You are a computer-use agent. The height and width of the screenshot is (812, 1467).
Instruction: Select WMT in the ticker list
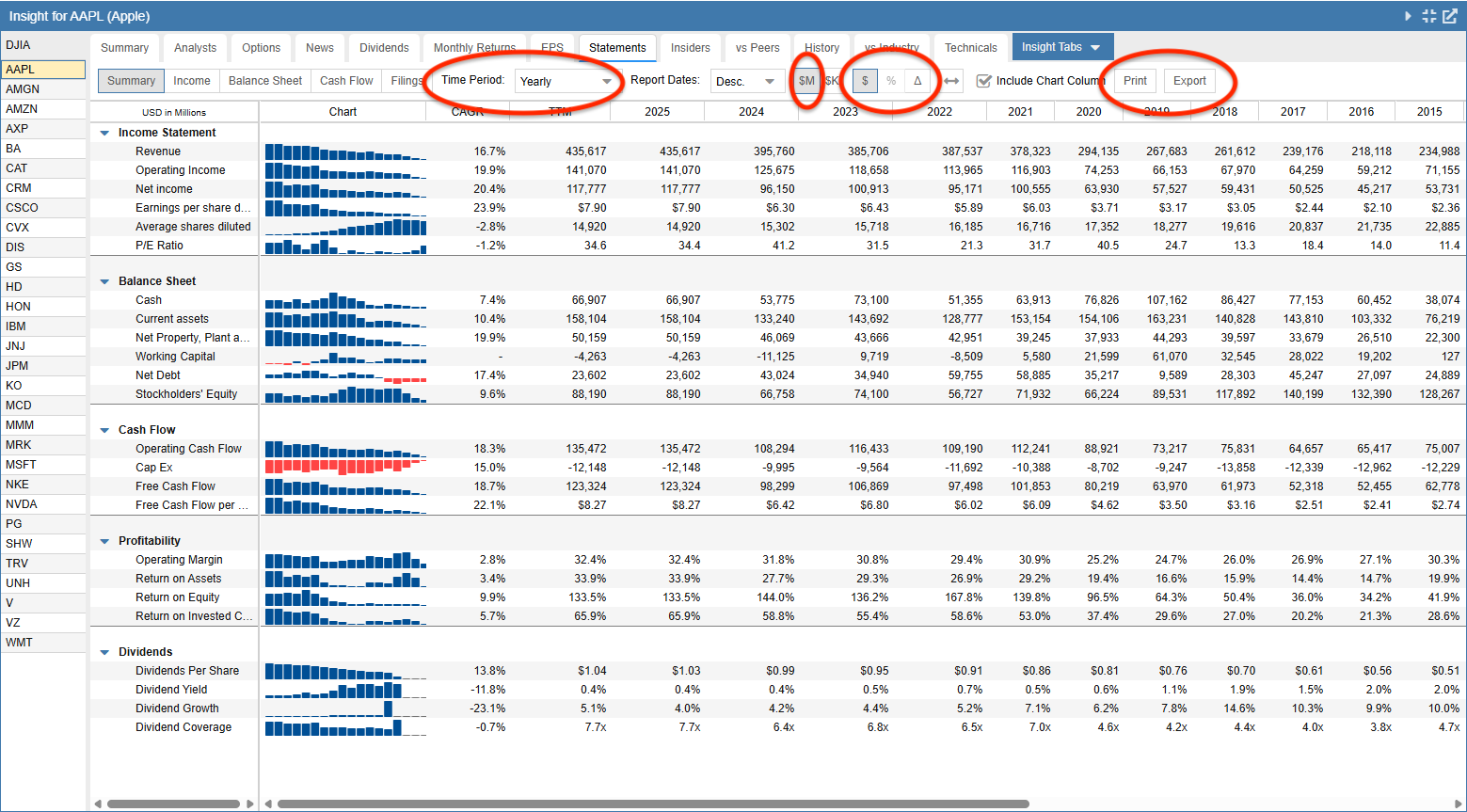pyautogui.click(x=43, y=643)
